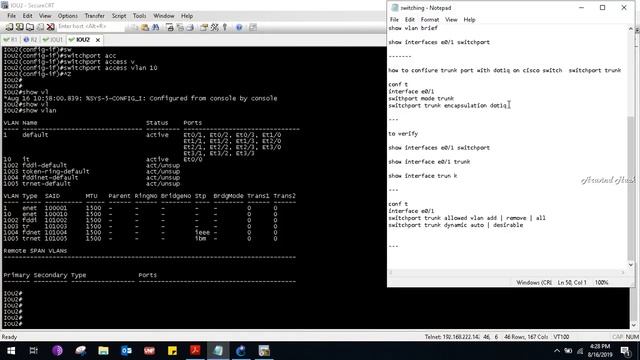Image resolution: width=640 pixels, height=360 pixels.
Task: Click the Print Selection toolbar icon
Action: (180, 27)
